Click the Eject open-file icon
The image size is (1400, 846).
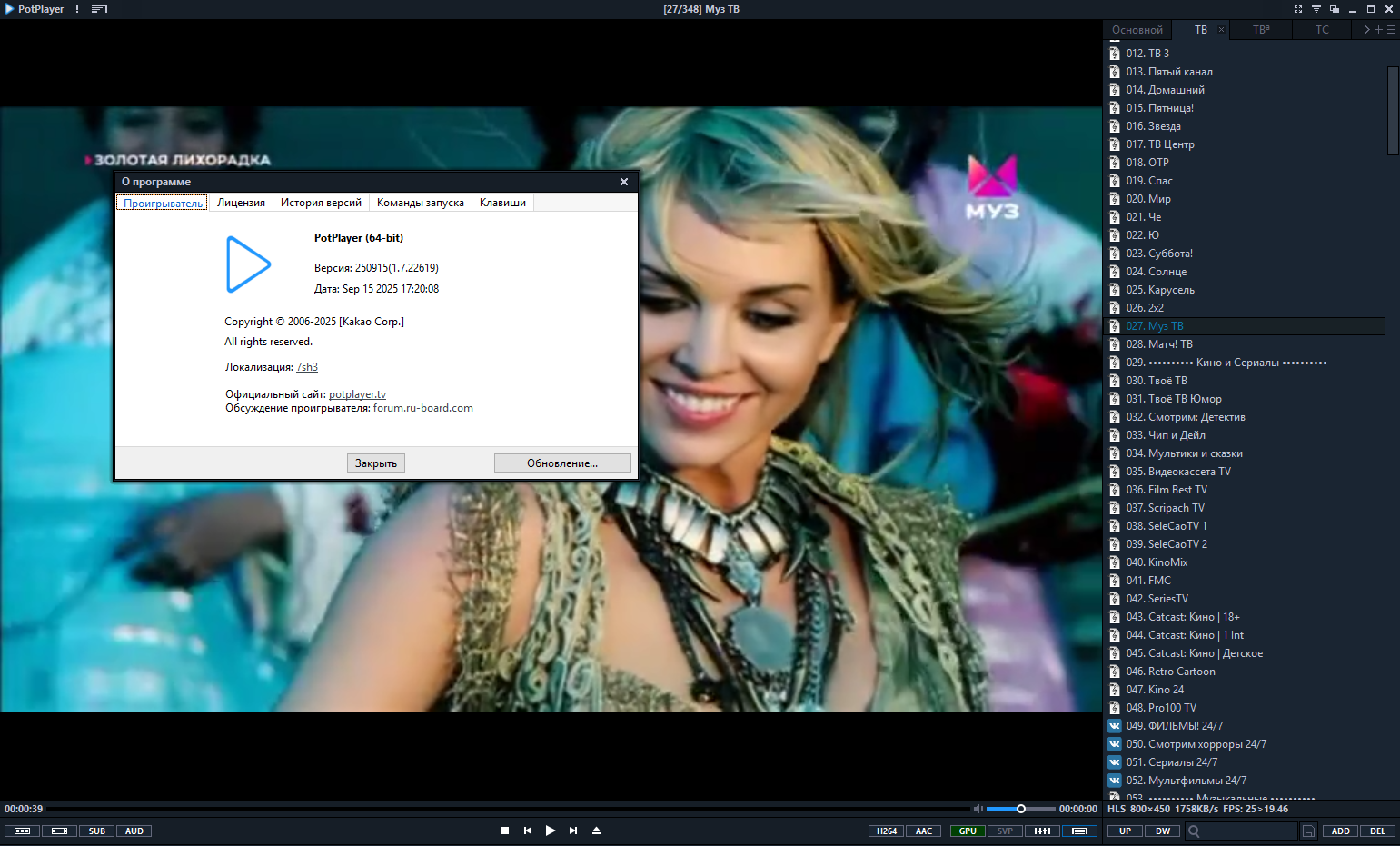596,831
